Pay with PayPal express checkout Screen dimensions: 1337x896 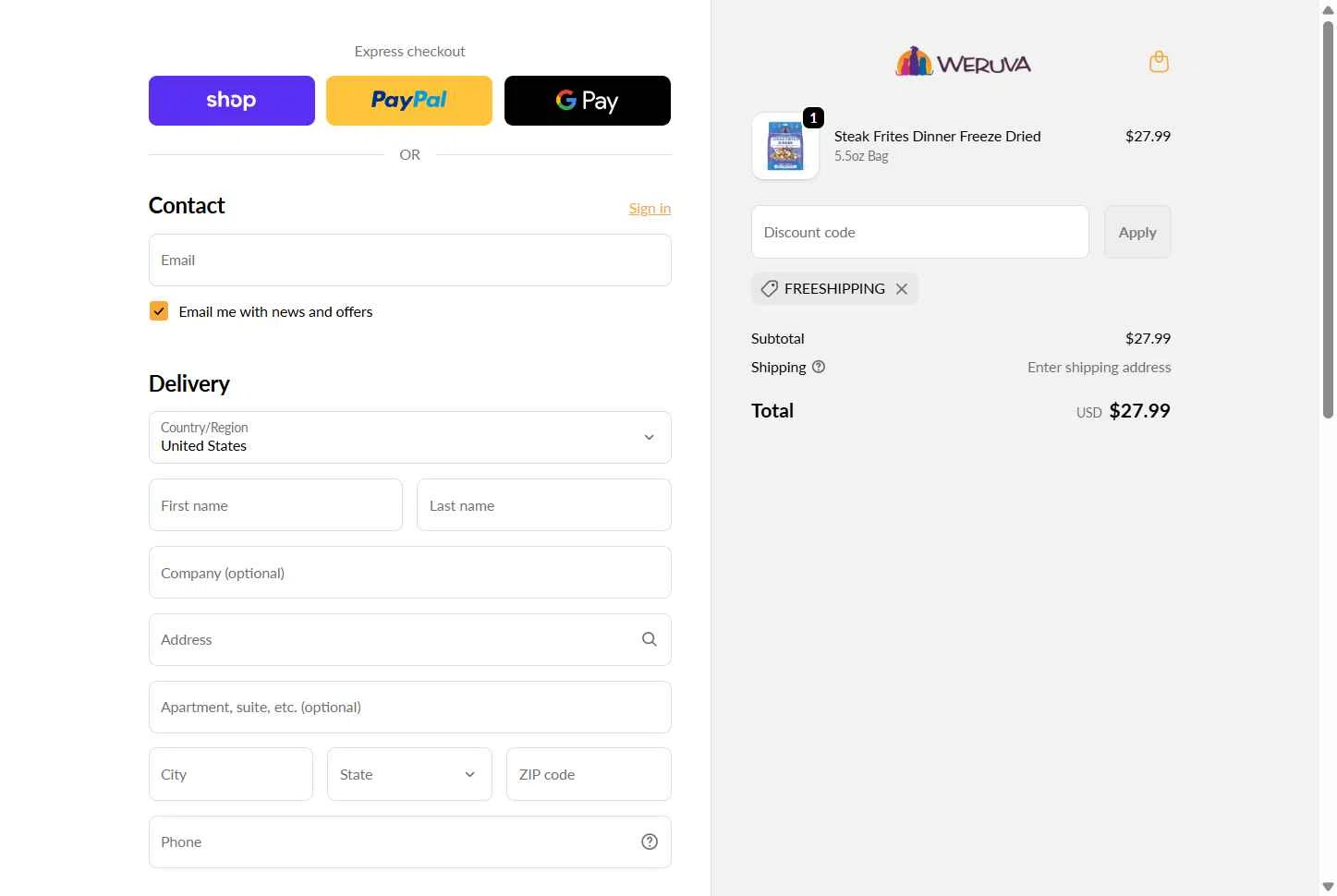(x=409, y=101)
